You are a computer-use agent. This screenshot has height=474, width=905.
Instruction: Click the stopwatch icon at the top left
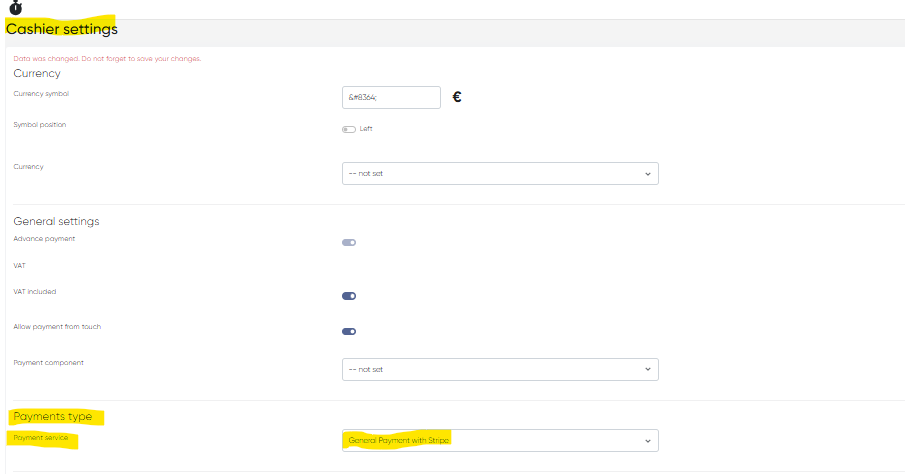pyautogui.click(x=15, y=7)
